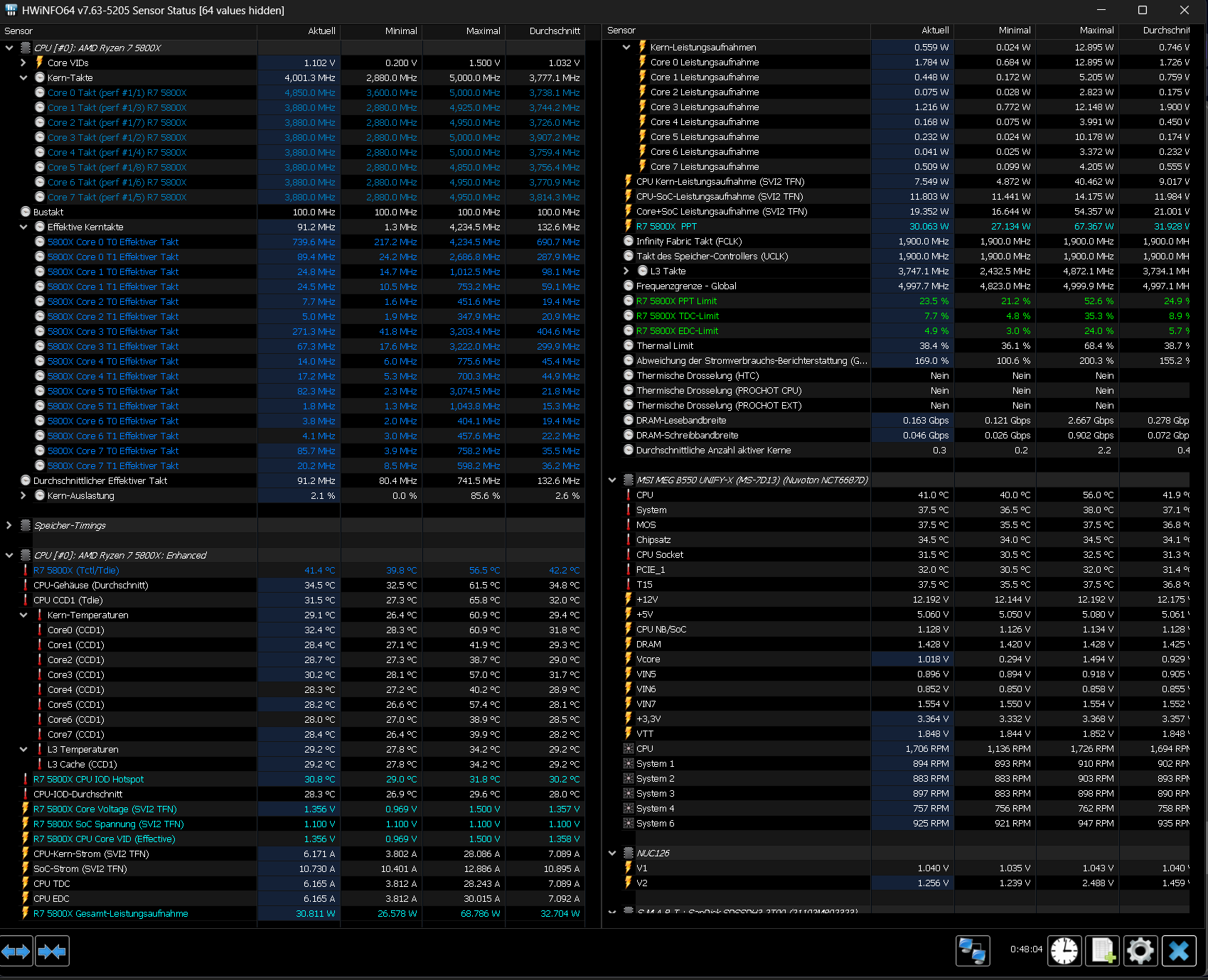
Task: Click the thermometer icon beside CPU-Gehäuse (Durchschnitt)
Action: click(26, 585)
